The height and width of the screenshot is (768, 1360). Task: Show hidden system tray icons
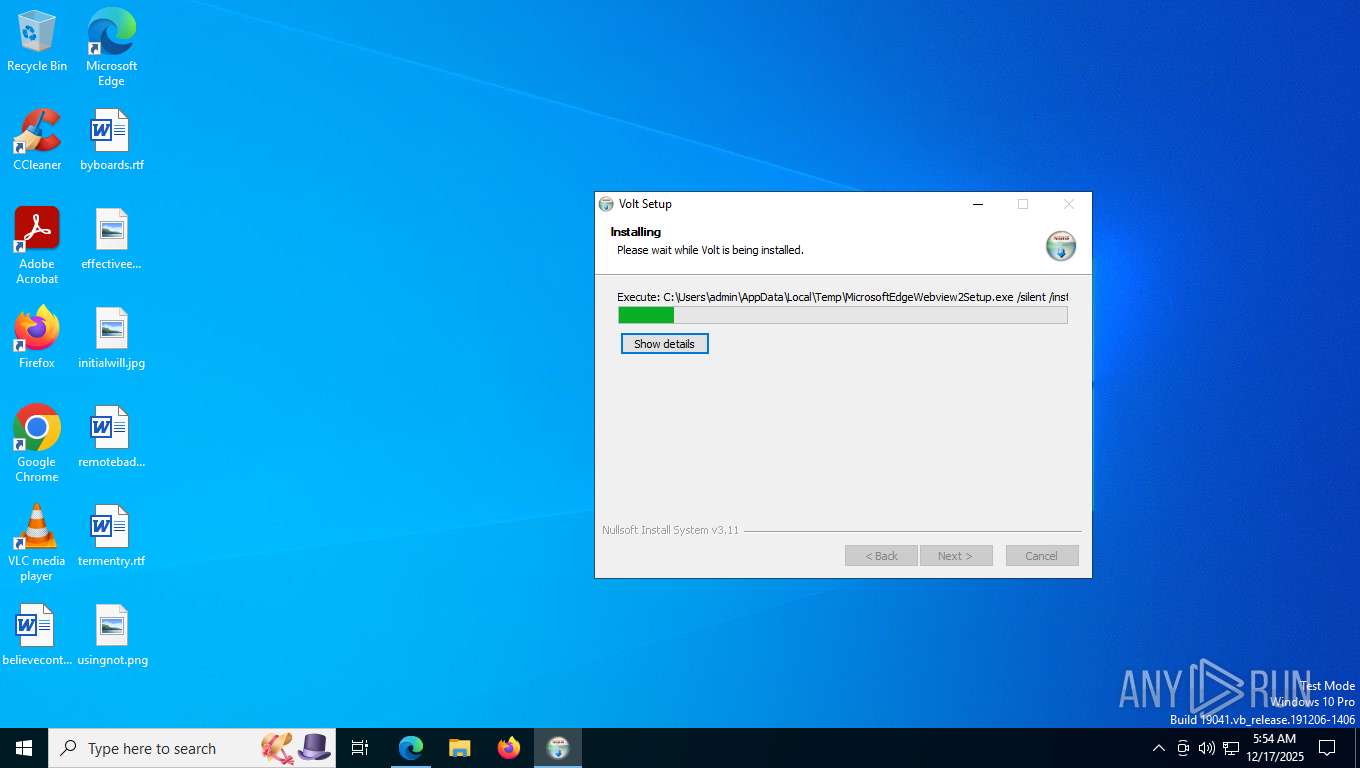pos(1159,748)
